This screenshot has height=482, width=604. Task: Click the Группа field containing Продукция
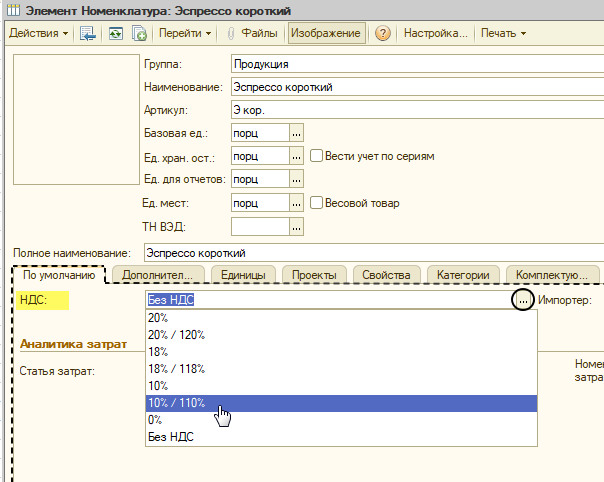coord(417,64)
